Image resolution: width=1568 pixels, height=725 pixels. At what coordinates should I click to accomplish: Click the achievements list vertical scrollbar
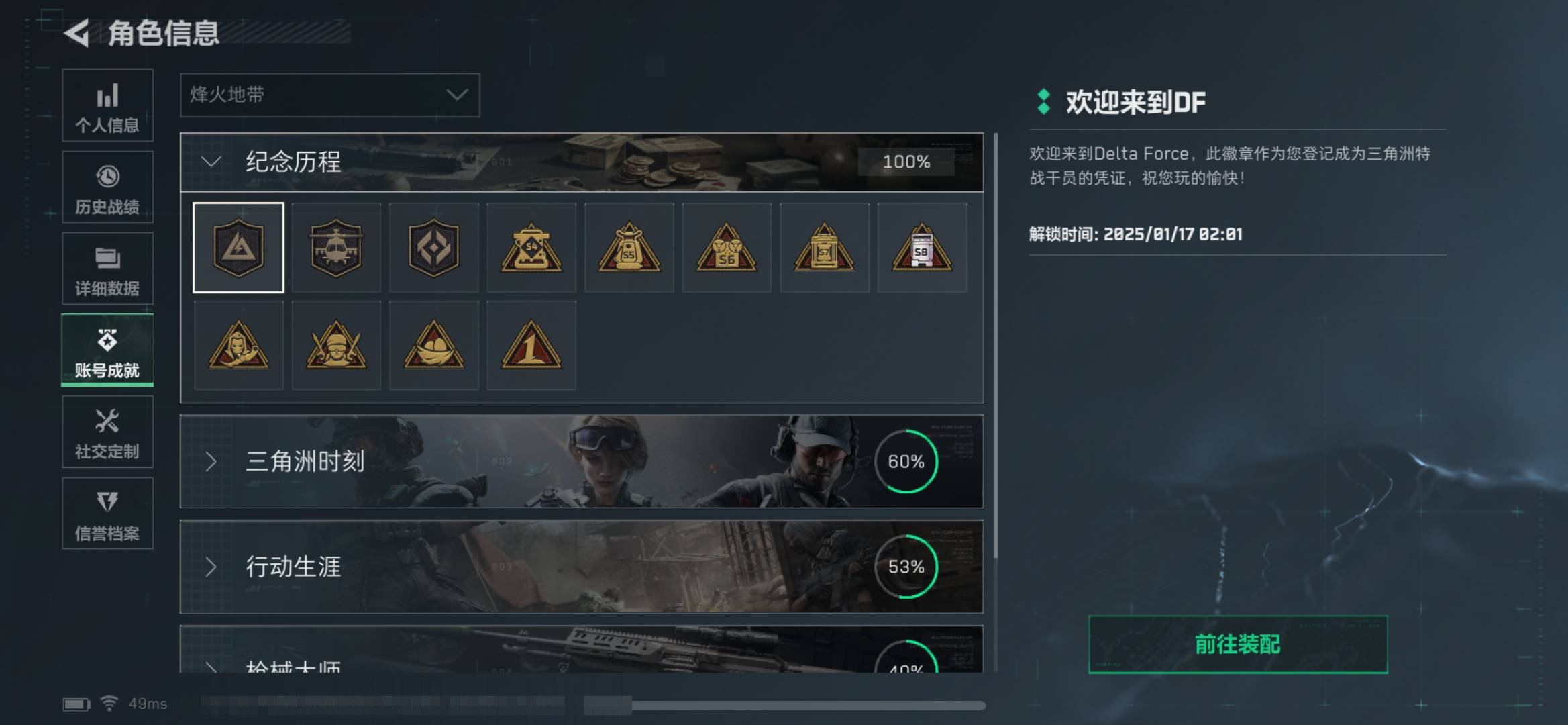coord(996,346)
